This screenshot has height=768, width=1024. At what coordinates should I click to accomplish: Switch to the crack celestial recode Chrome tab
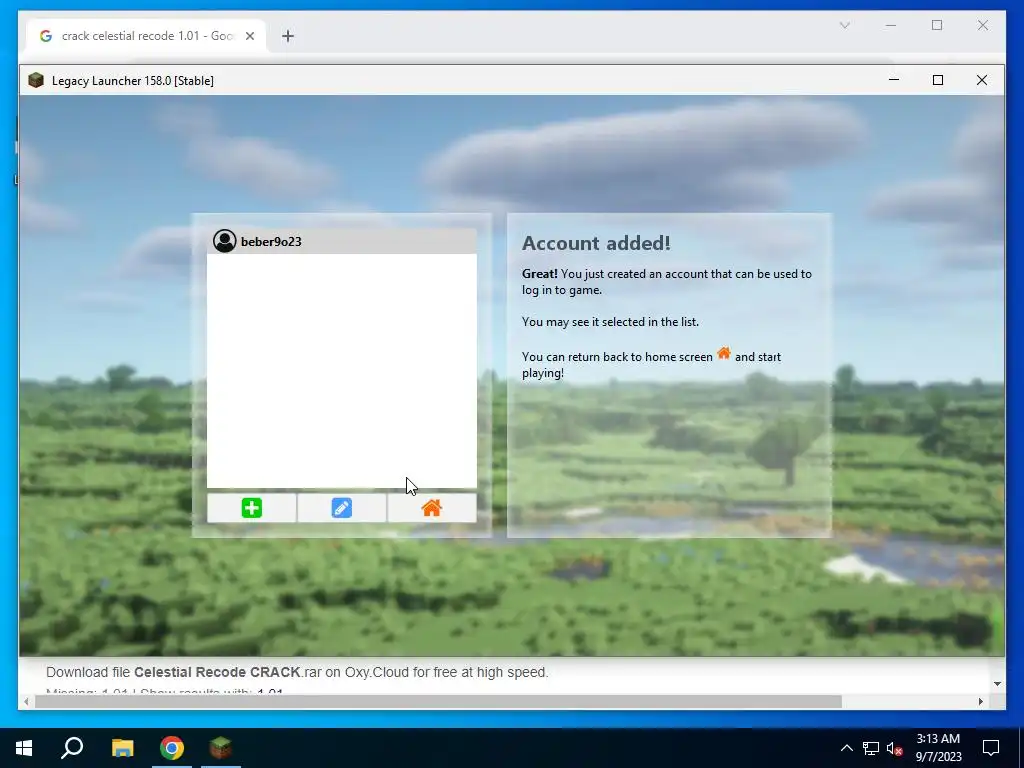click(x=146, y=36)
